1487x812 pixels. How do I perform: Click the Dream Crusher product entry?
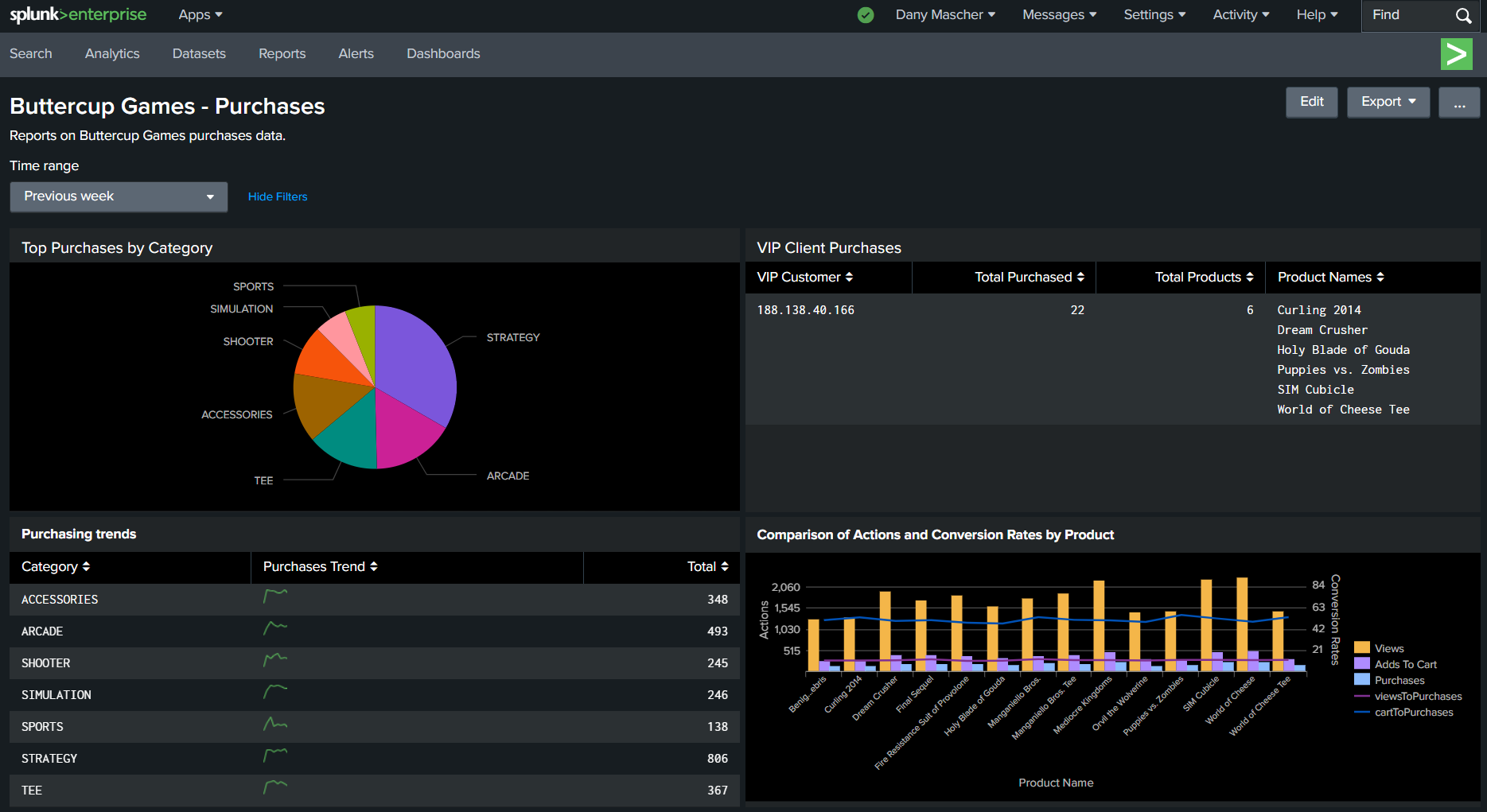[1322, 330]
